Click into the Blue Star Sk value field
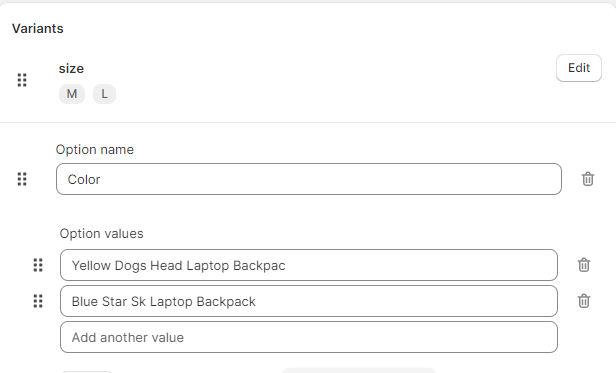 [309, 301]
